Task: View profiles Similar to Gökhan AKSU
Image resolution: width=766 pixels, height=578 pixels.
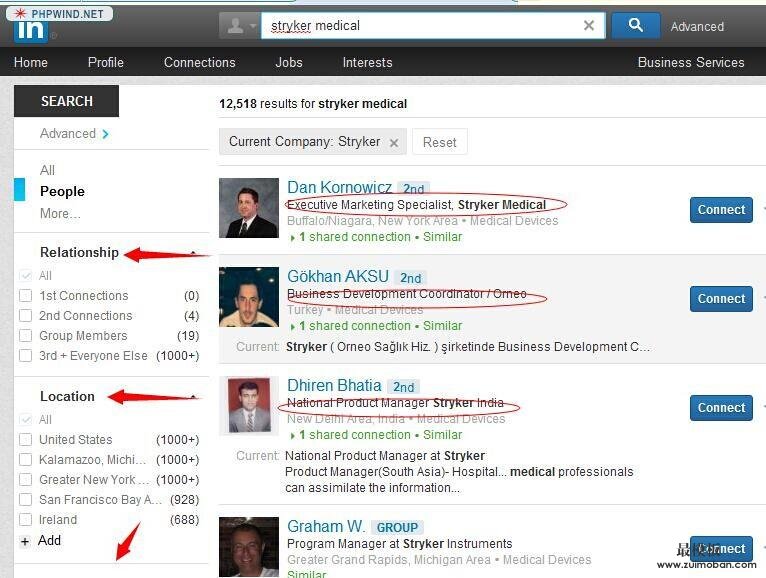Action: click(443, 326)
